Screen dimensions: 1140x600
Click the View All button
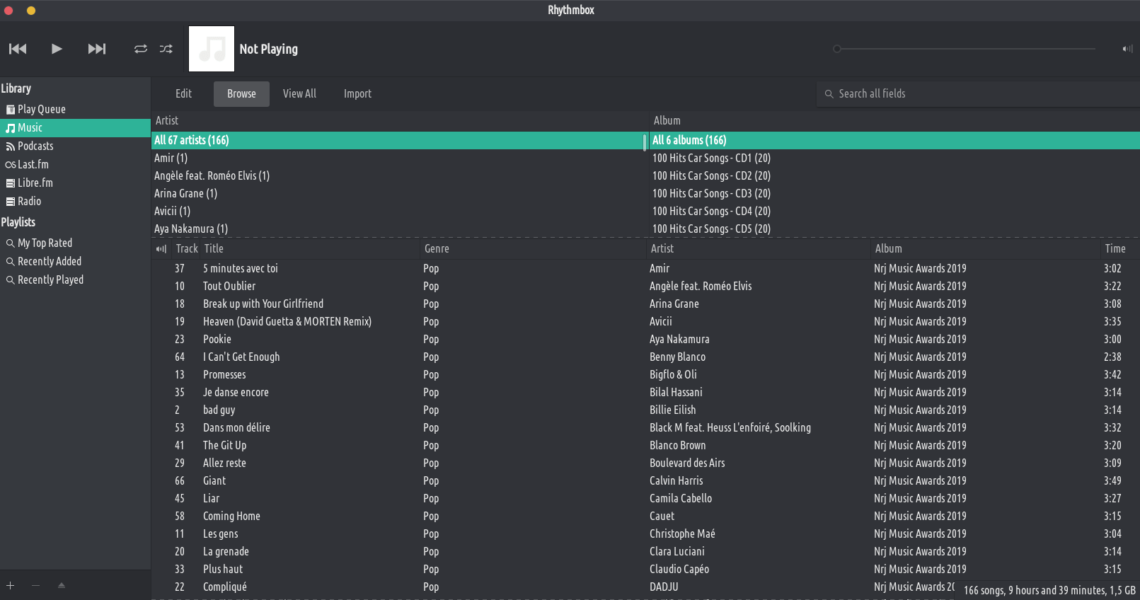299,94
